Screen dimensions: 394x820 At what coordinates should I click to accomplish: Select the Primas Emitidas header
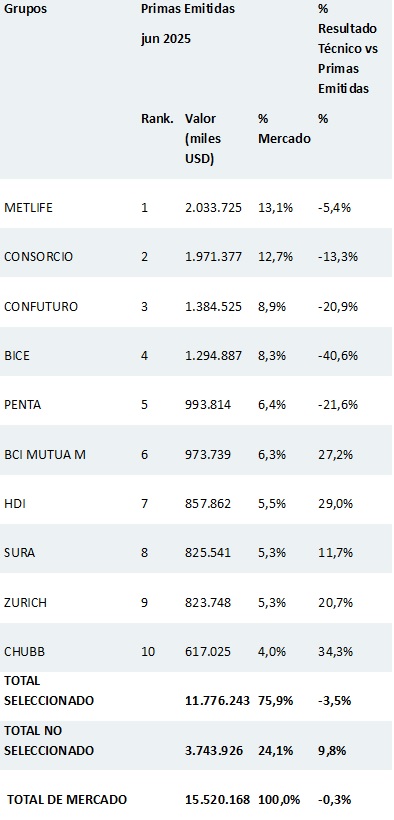pos(188,9)
